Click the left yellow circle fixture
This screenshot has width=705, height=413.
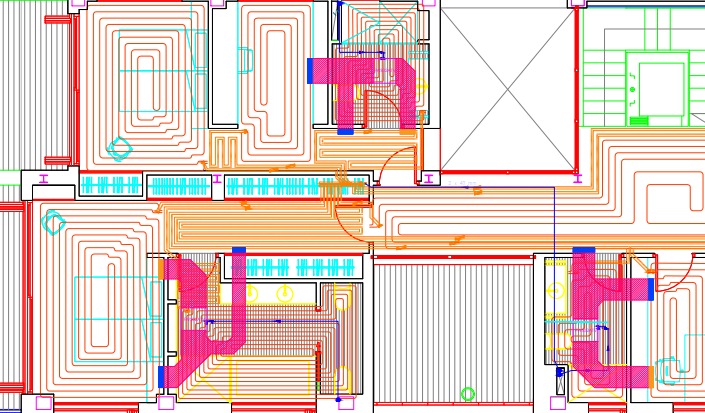[x=251, y=293]
